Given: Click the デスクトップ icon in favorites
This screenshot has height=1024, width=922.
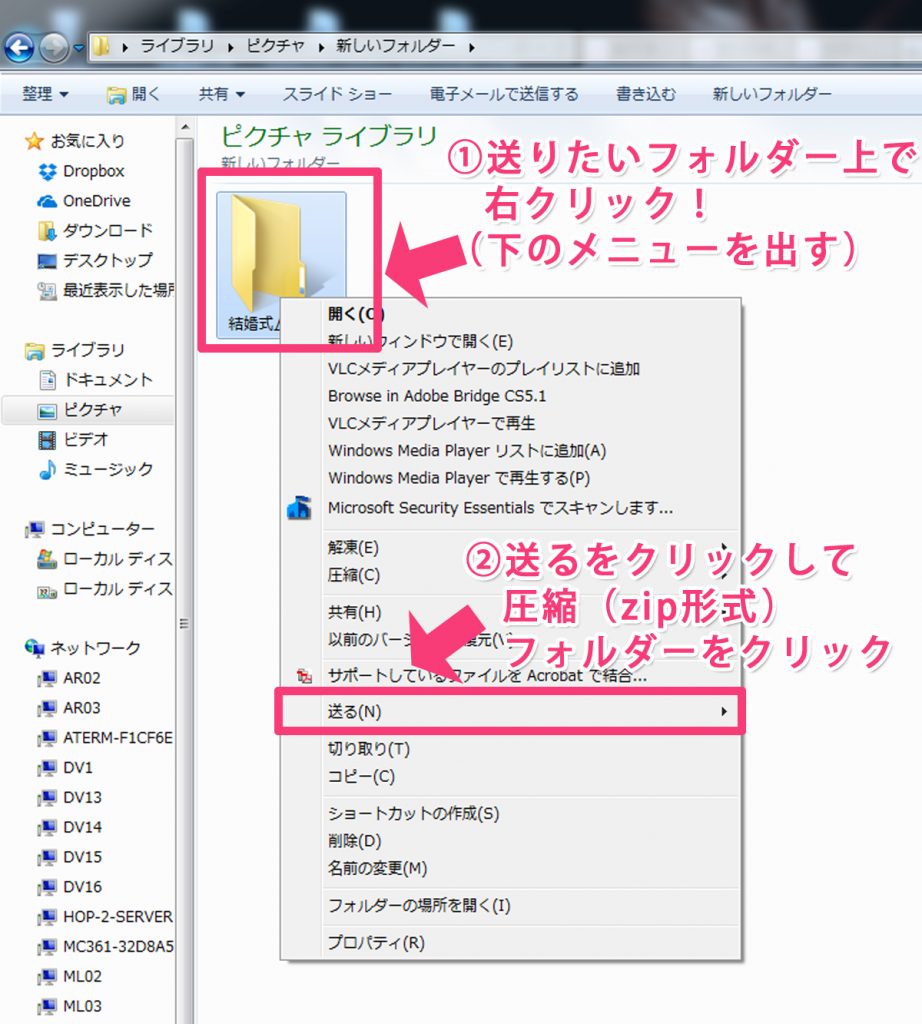Looking at the screenshot, I should pyautogui.click(x=47, y=261).
